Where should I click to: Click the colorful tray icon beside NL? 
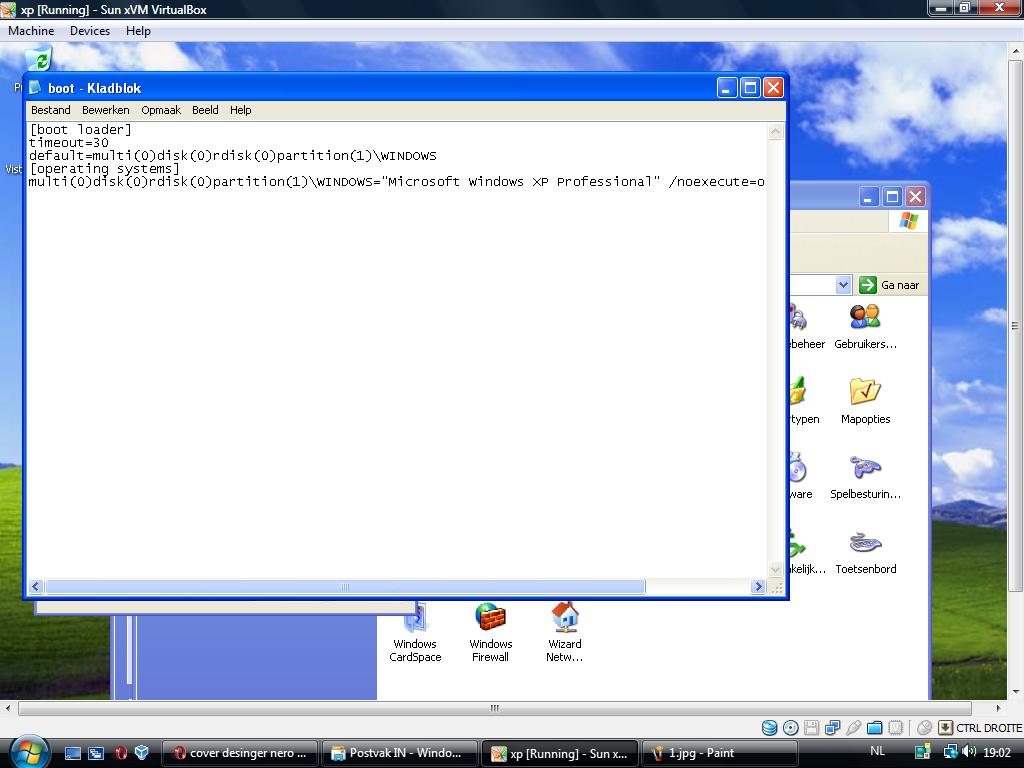pos(922,752)
